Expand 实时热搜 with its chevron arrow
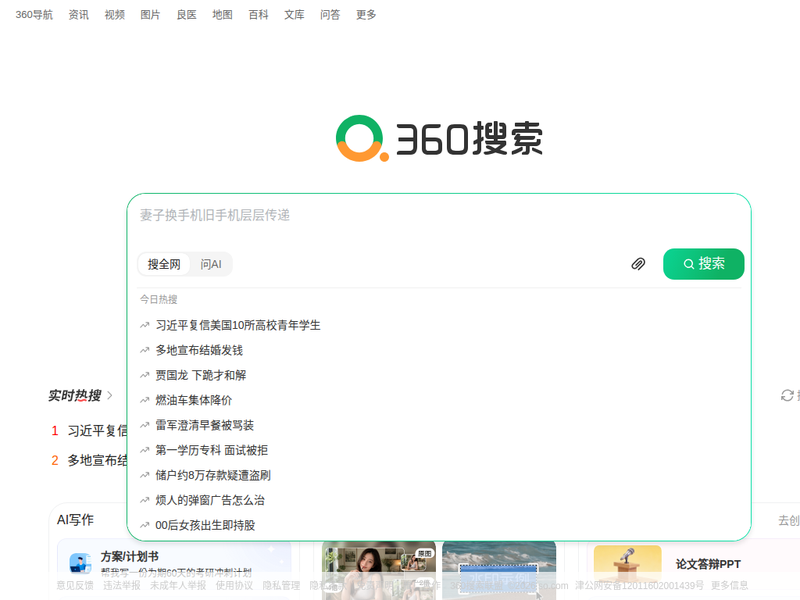Viewport: 800px width, 600px height. (109, 395)
